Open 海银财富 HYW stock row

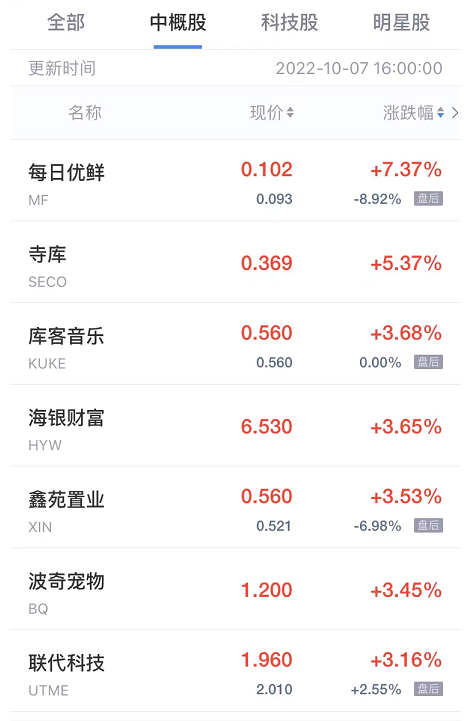(x=236, y=426)
